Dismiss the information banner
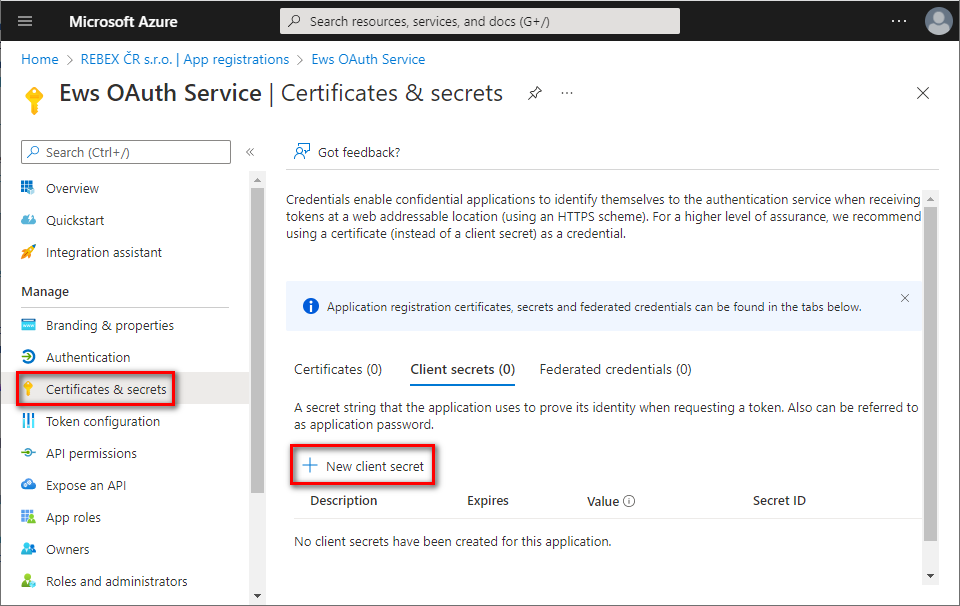This screenshot has height=606, width=960. pos(905,298)
